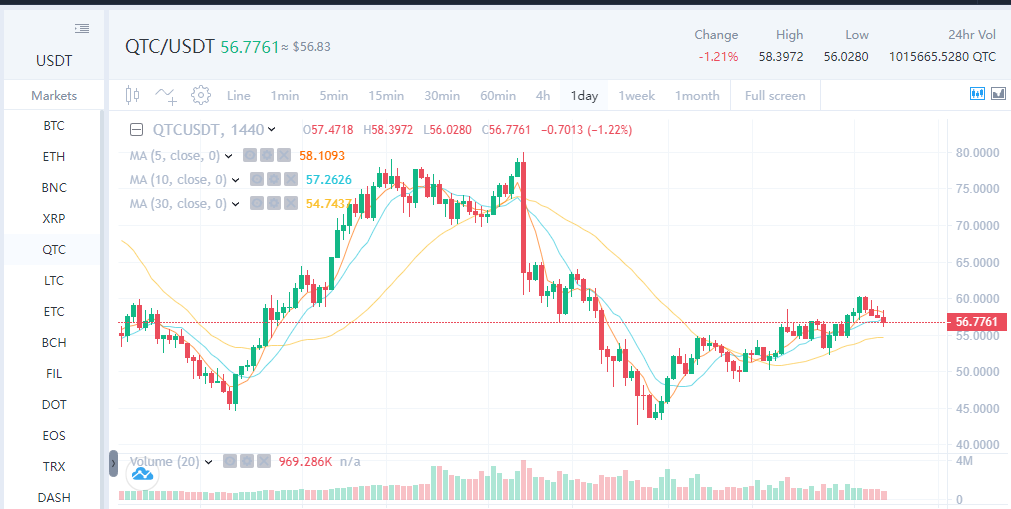Open the add indicator tool
This screenshot has width=1011, height=509.
166,95
